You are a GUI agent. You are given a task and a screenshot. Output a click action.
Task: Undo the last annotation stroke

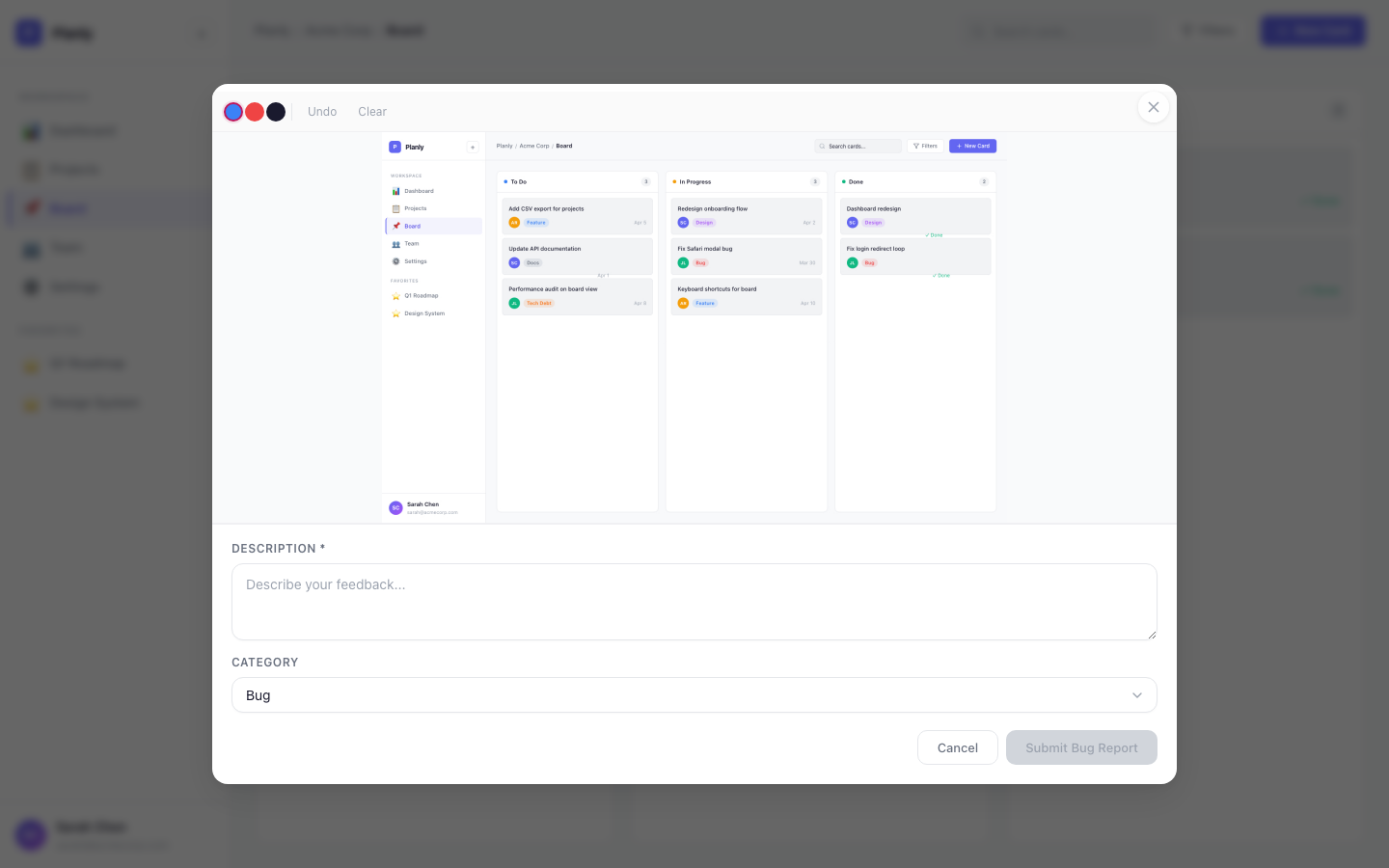(x=322, y=112)
